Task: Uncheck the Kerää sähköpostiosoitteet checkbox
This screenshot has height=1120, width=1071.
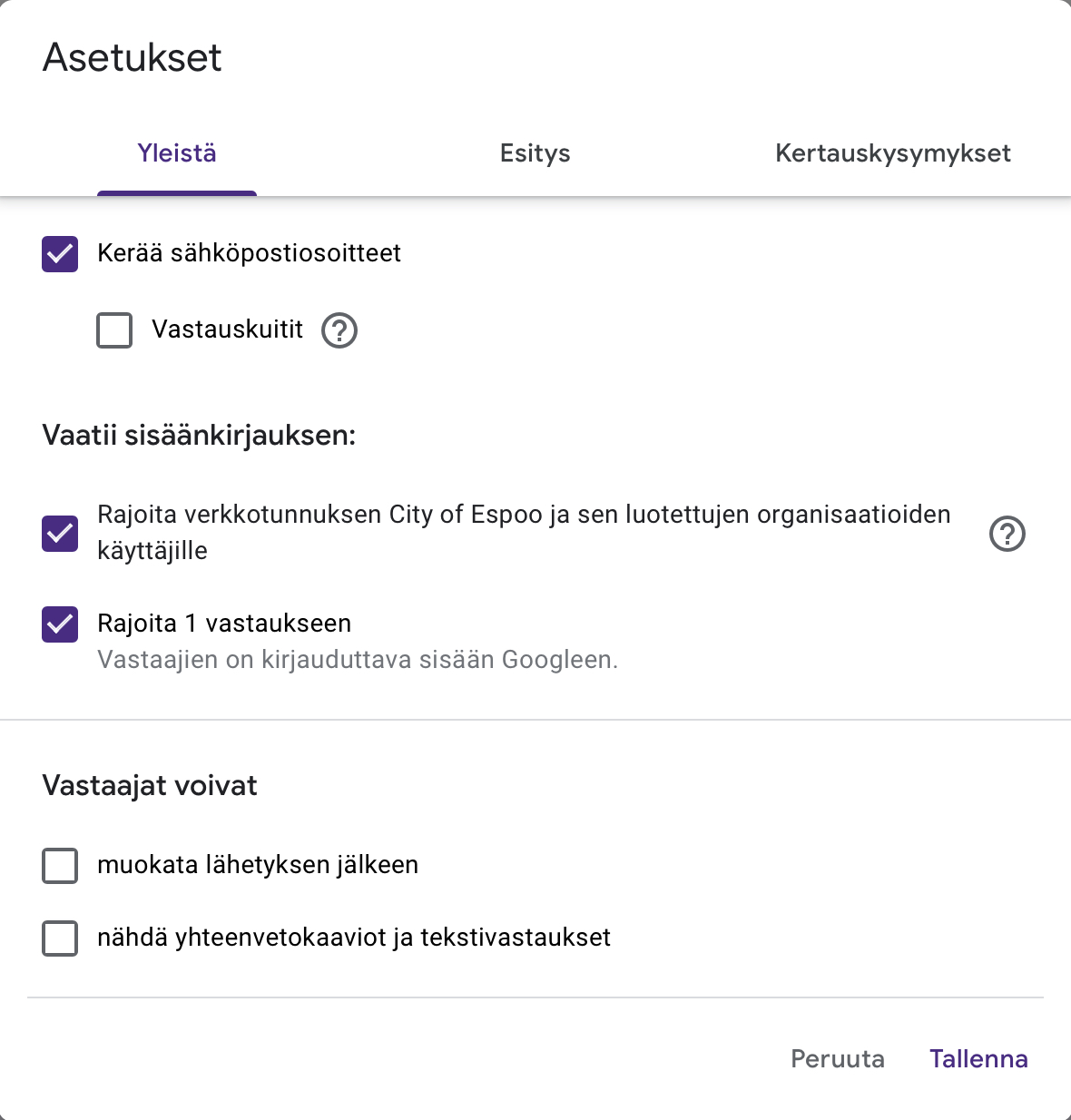Action: (x=60, y=254)
